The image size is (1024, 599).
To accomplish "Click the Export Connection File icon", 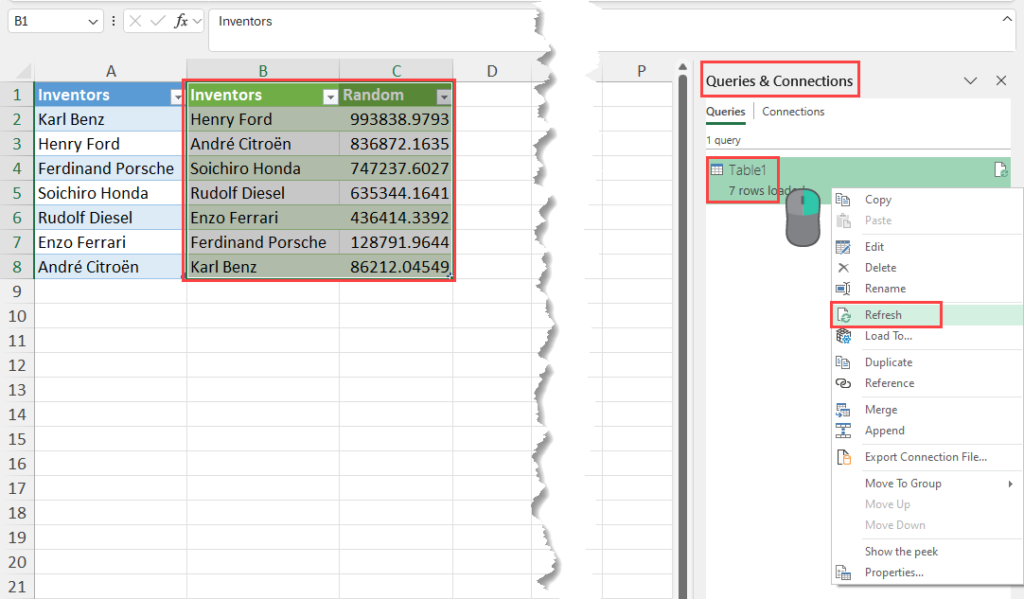I will [x=843, y=457].
